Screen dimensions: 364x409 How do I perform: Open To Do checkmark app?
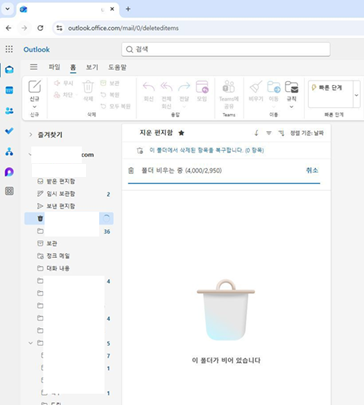9,131
